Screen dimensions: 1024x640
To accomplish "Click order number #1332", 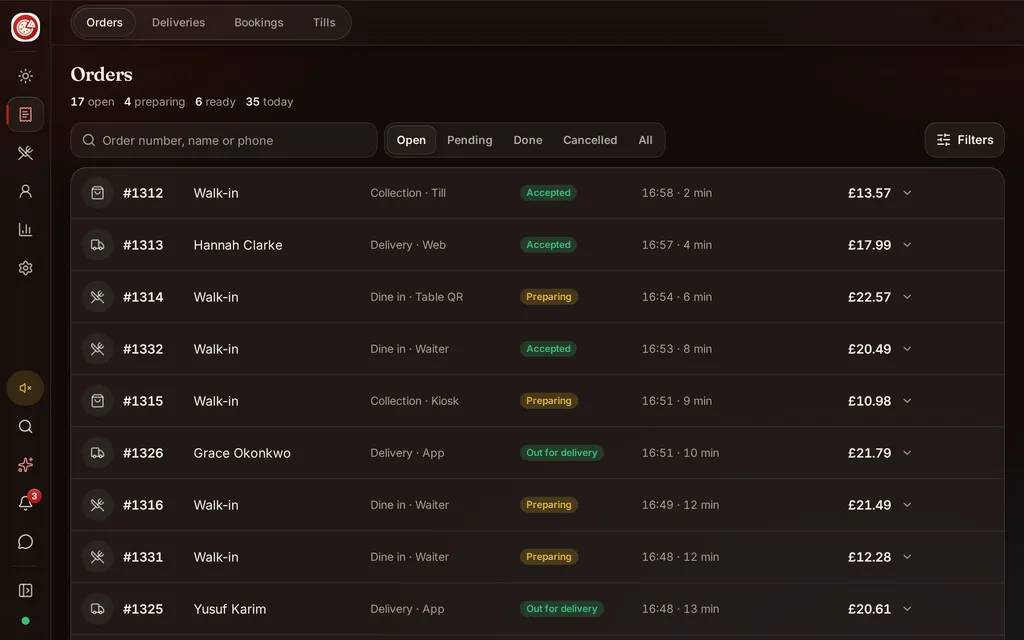I will [143, 349].
